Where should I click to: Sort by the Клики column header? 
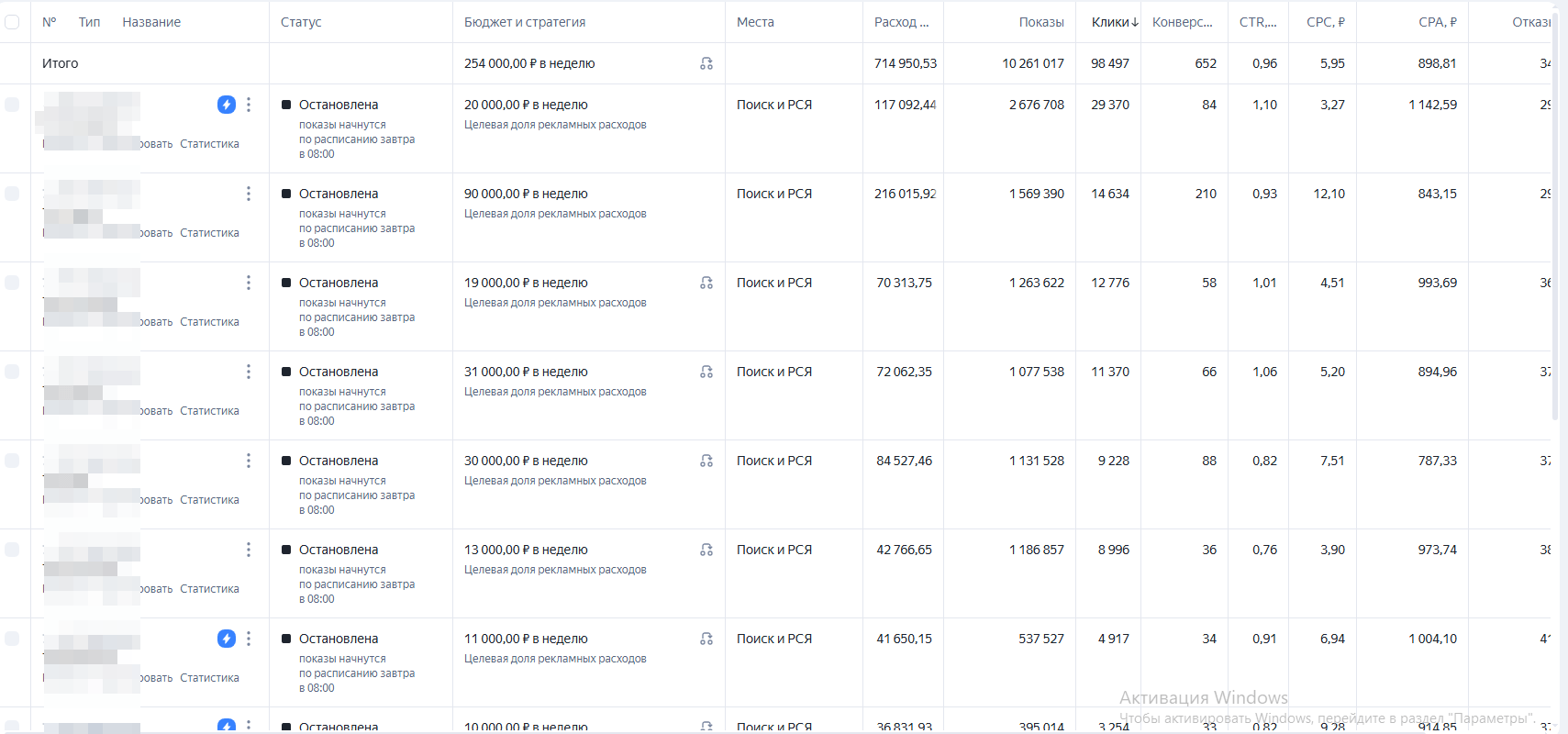pyautogui.click(x=1115, y=22)
